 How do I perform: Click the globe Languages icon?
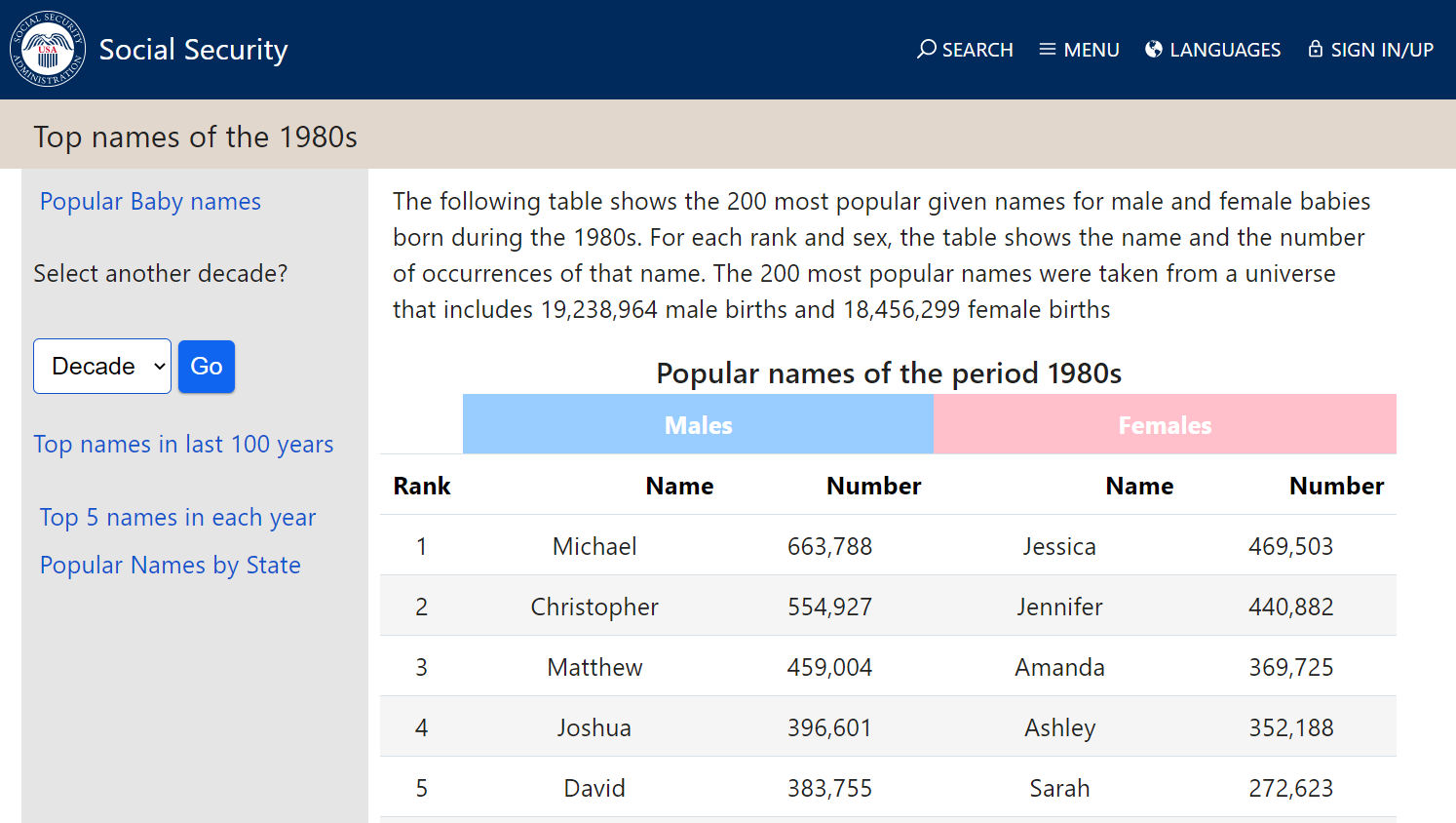(x=1154, y=50)
